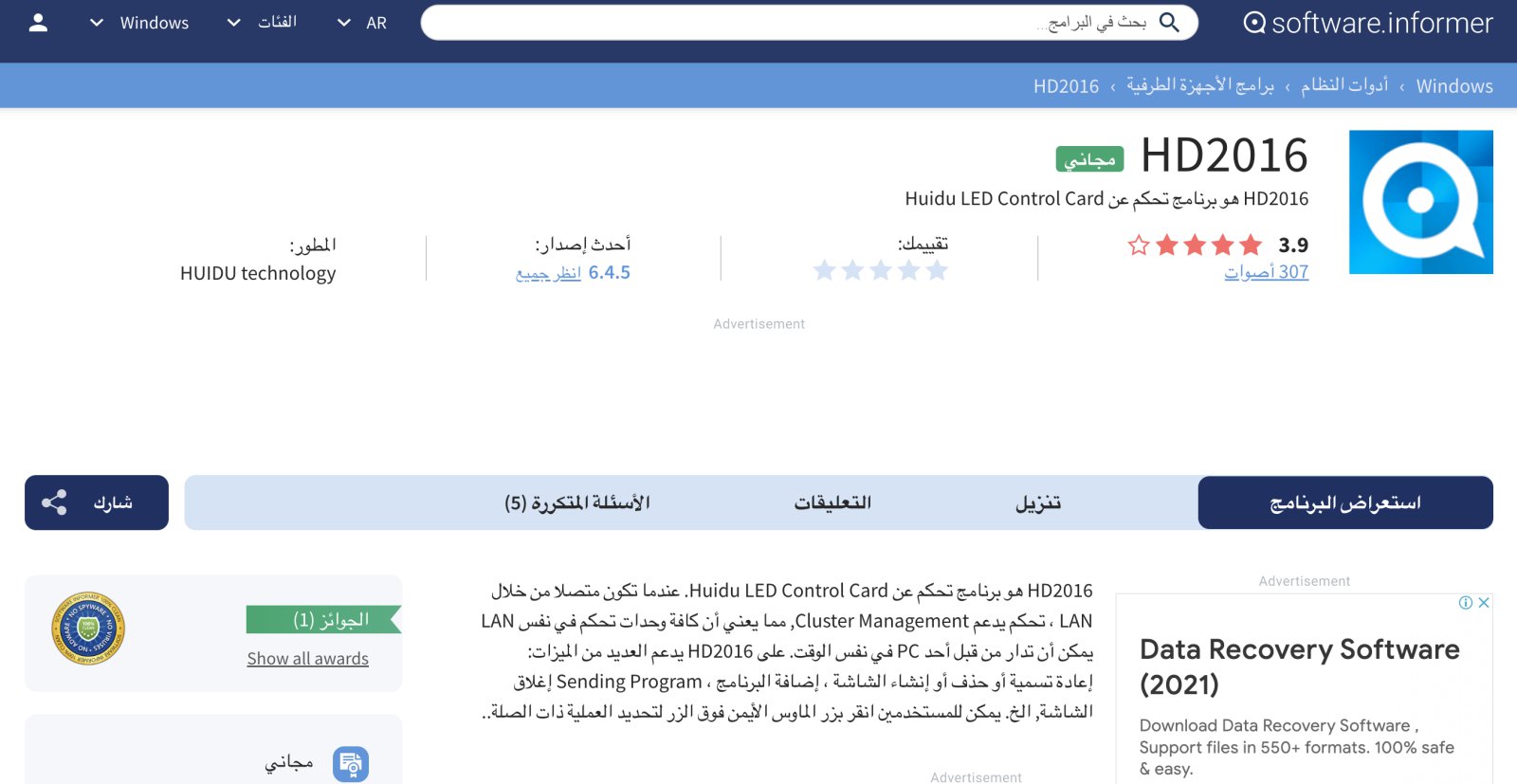Viewport: 1517px width, 784px height.
Task: Open the Windows breadcrumb link
Action: pyautogui.click(x=1453, y=86)
